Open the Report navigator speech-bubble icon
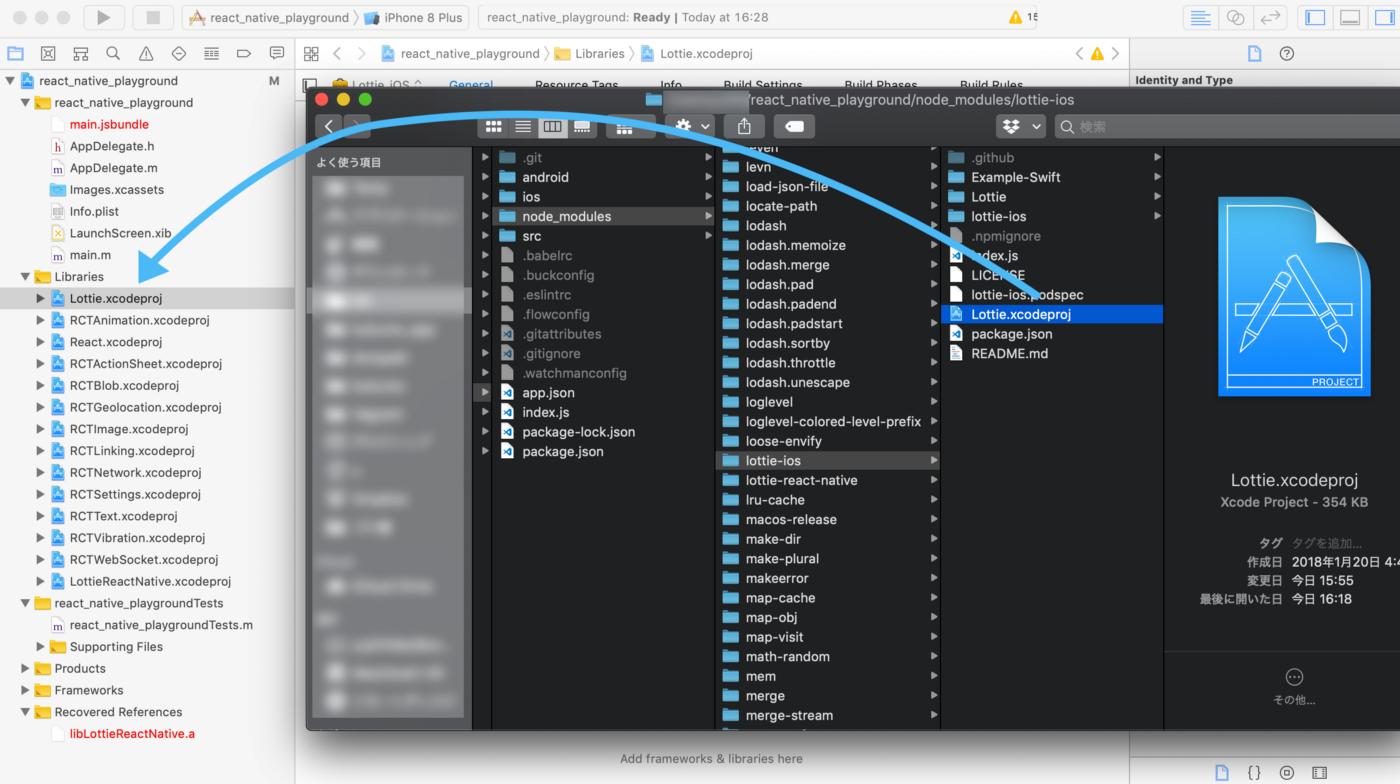Image resolution: width=1400 pixels, height=784 pixels. point(277,53)
